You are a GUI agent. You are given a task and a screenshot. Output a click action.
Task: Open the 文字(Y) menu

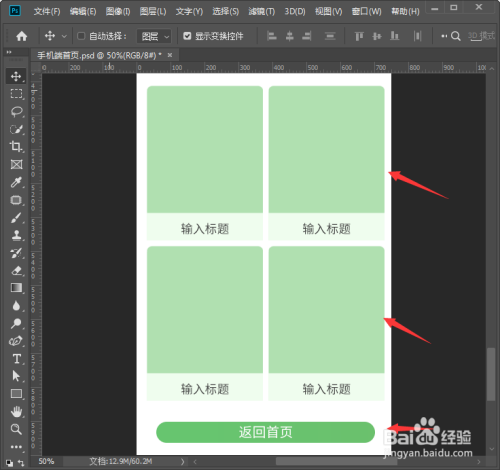point(189,11)
